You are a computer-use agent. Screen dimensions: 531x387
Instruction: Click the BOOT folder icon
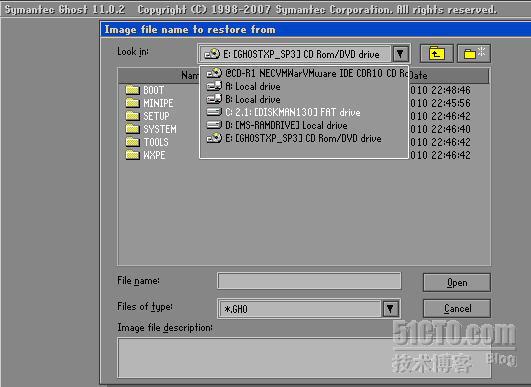click(132, 90)
